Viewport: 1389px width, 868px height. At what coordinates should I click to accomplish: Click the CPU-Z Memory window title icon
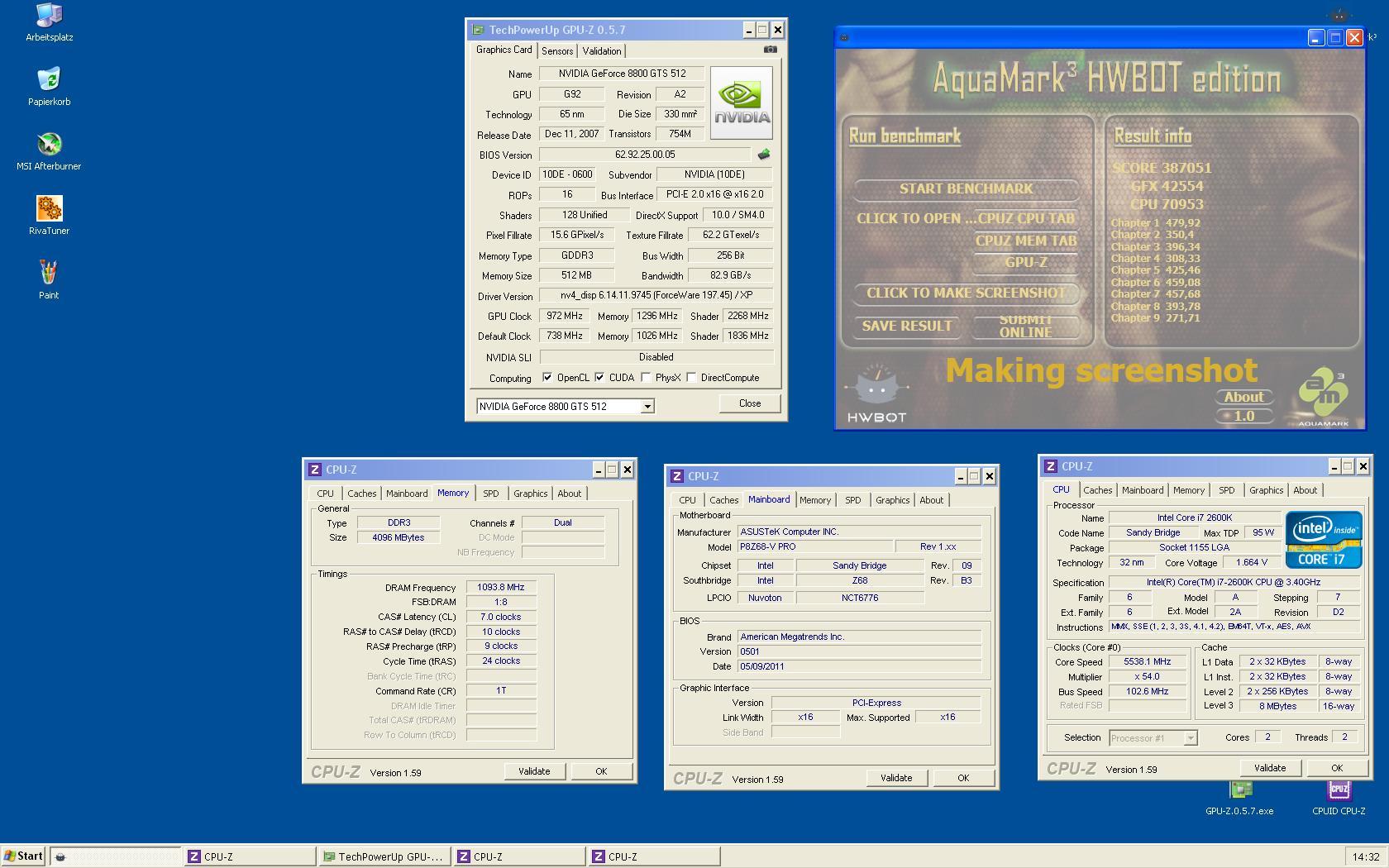pyautogui.click(x=315, y=470)
